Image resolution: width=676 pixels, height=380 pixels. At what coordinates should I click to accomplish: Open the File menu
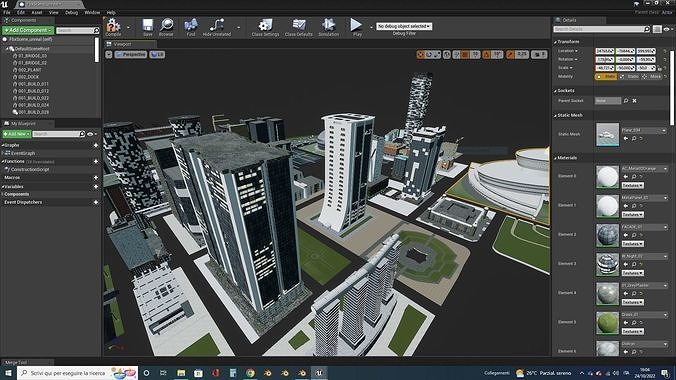pos(7,13)
